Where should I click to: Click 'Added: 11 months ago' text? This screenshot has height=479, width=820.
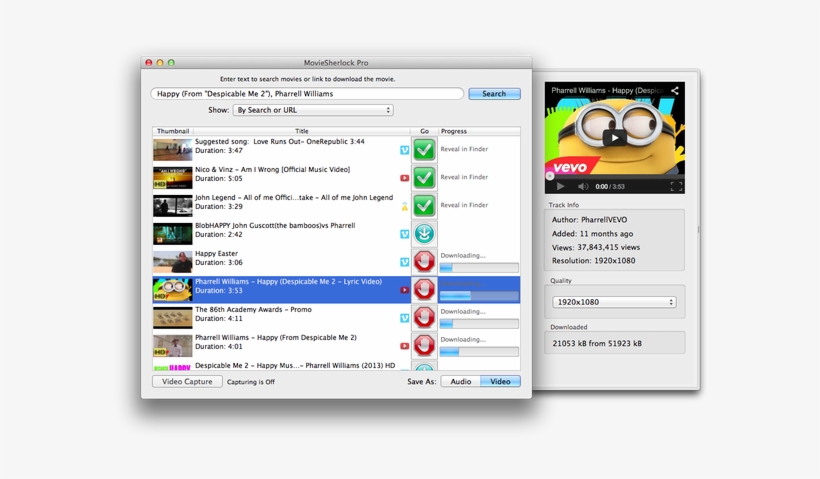pyautogui.click(x=593, y=234)
